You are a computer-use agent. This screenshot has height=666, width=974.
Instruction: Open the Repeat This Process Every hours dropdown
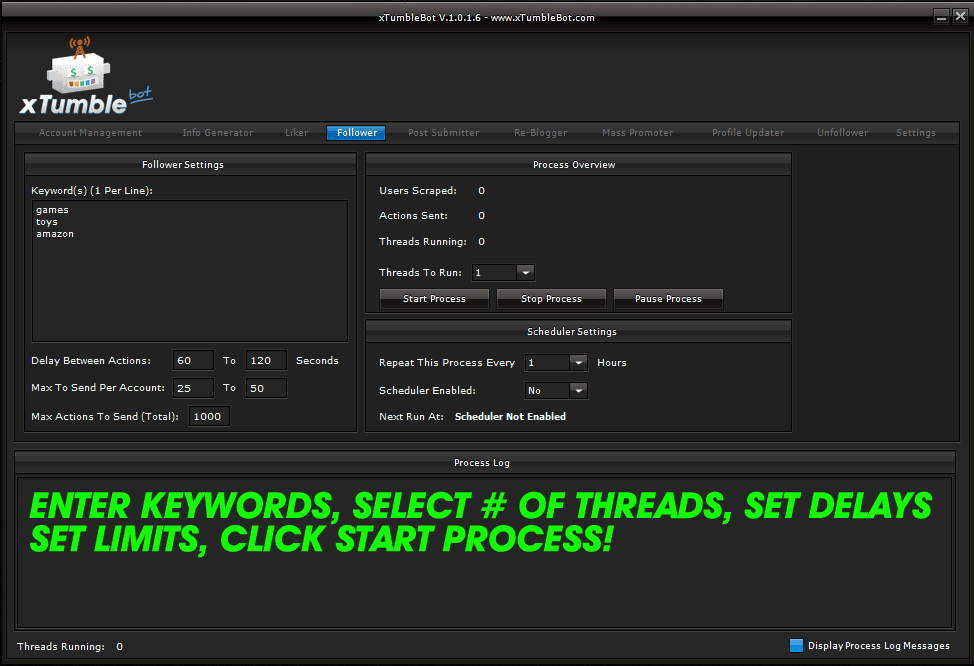578,362
